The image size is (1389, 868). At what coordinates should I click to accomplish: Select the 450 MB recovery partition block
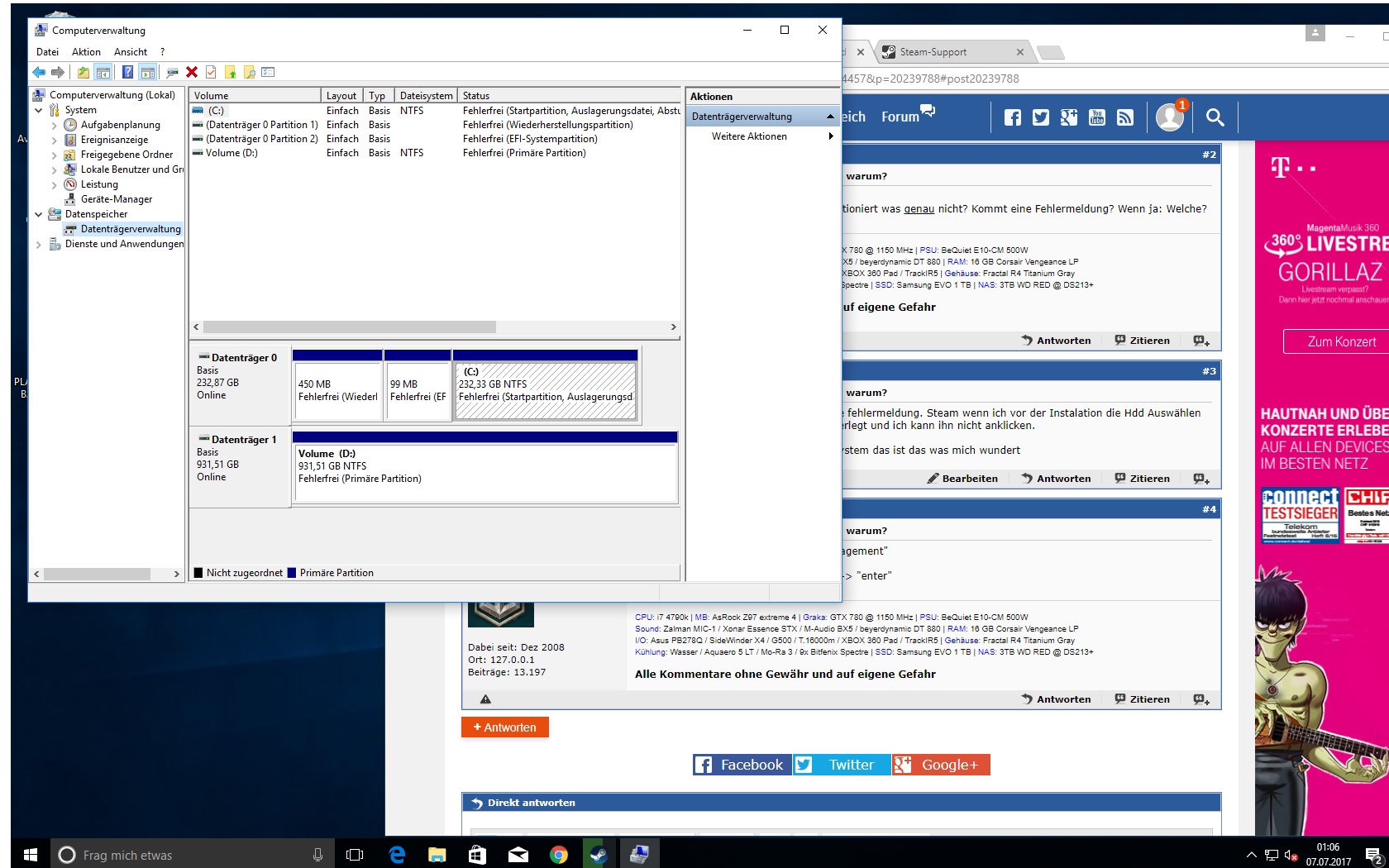[337, 391]
